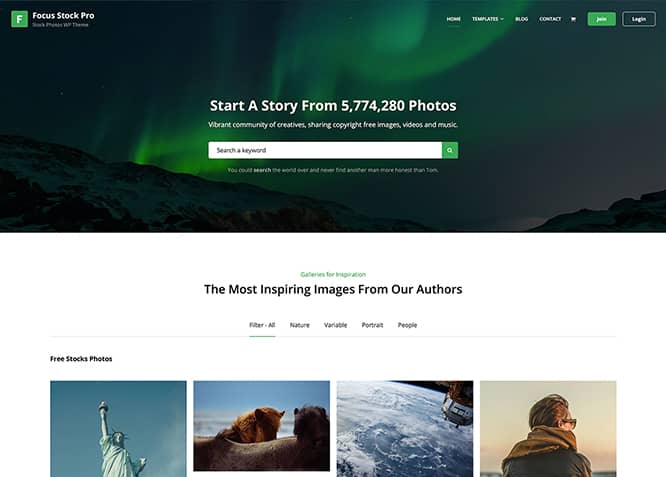Filter gallery by Variable

tap(336, 325)
